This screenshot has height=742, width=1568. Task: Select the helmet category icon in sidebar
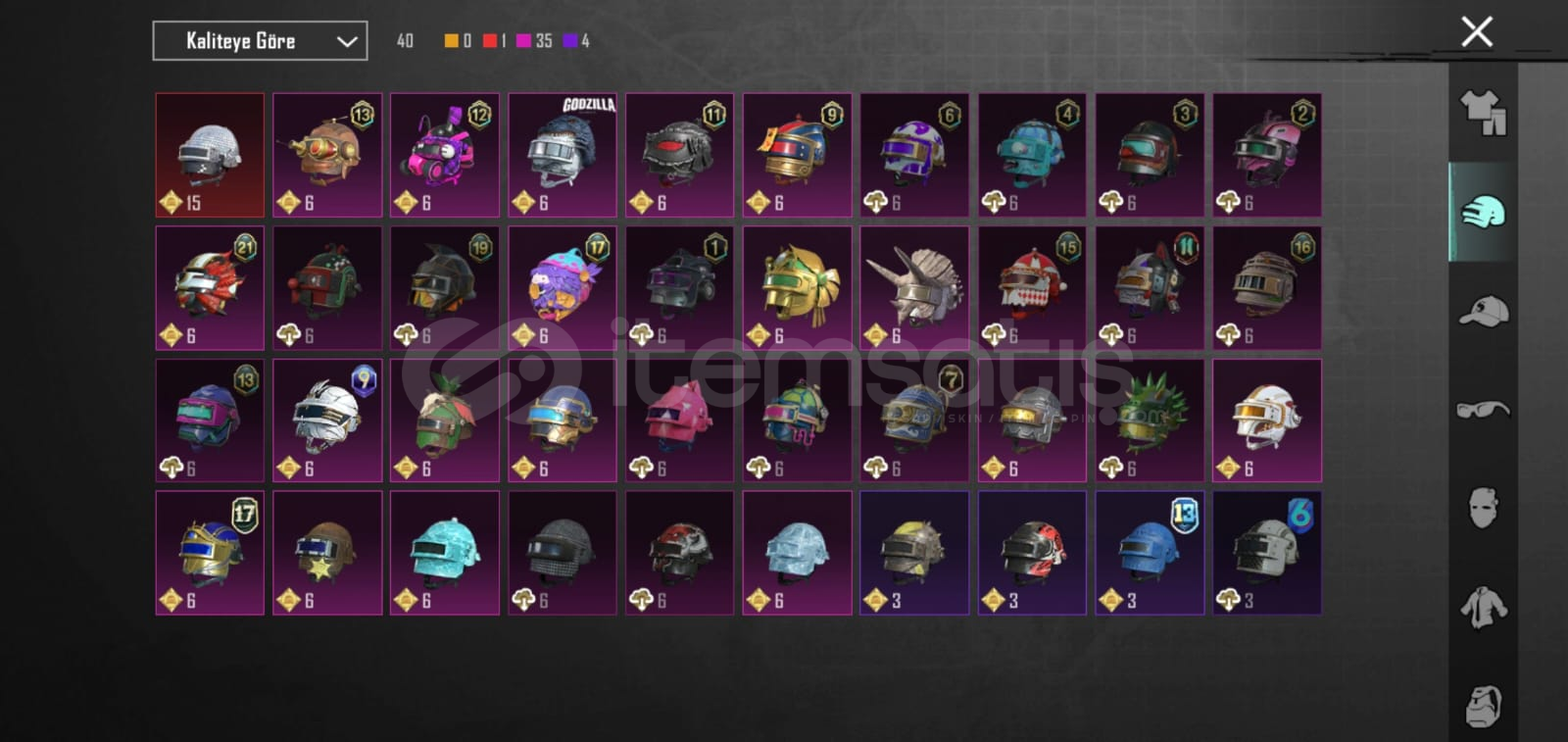coord(1483,212)
